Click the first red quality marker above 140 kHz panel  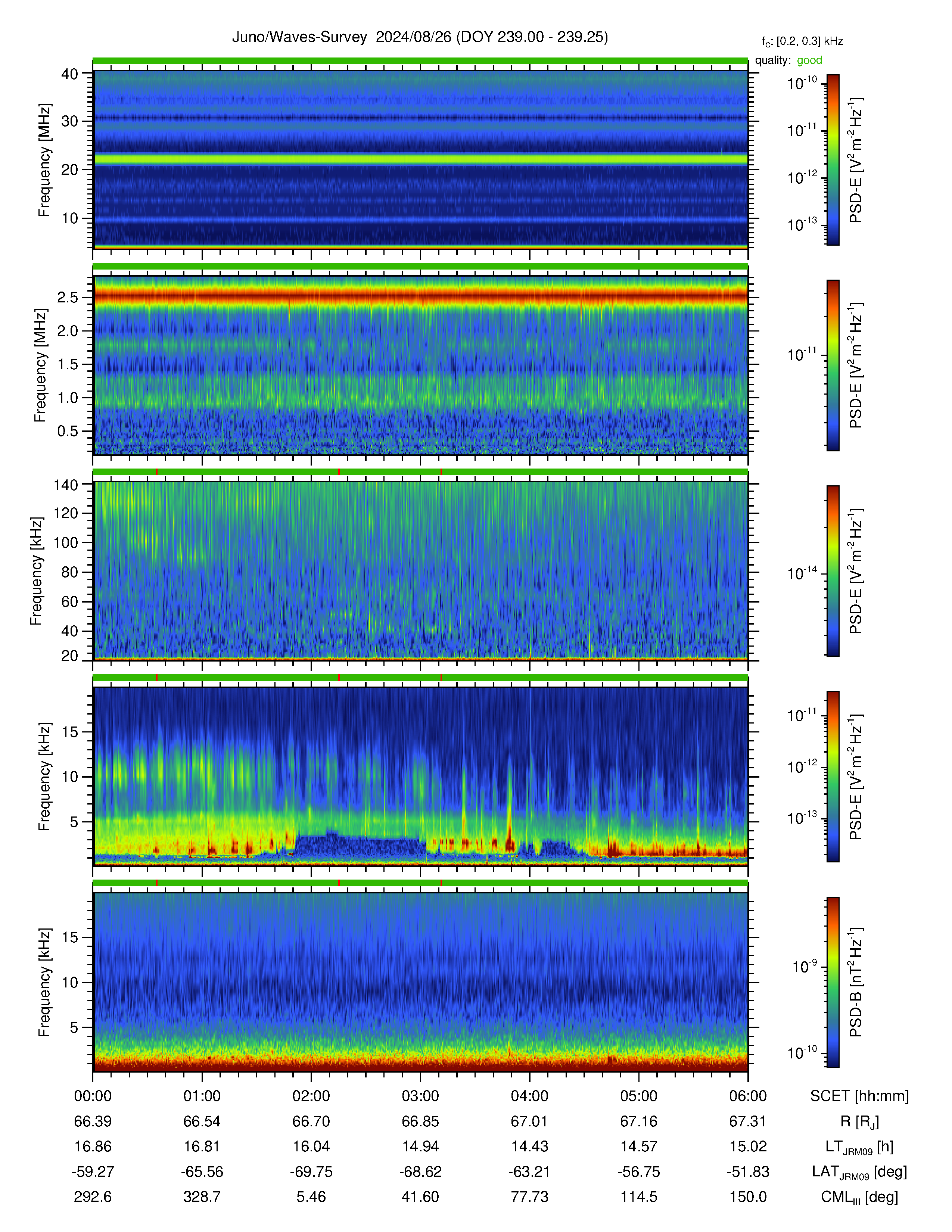click(x=157, y=472)
